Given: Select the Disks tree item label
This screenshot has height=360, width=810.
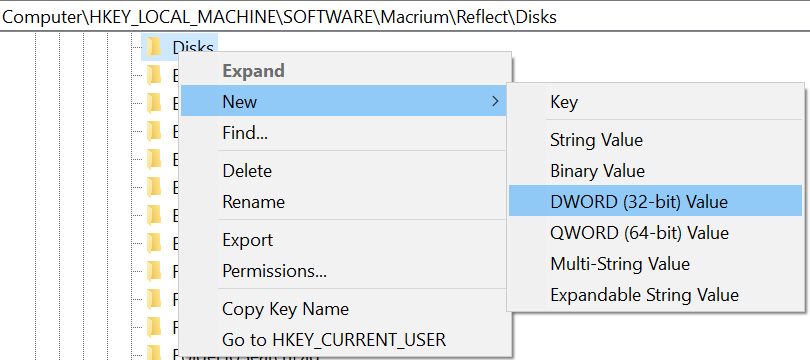Looking at the screenshot, I should 193,47.
